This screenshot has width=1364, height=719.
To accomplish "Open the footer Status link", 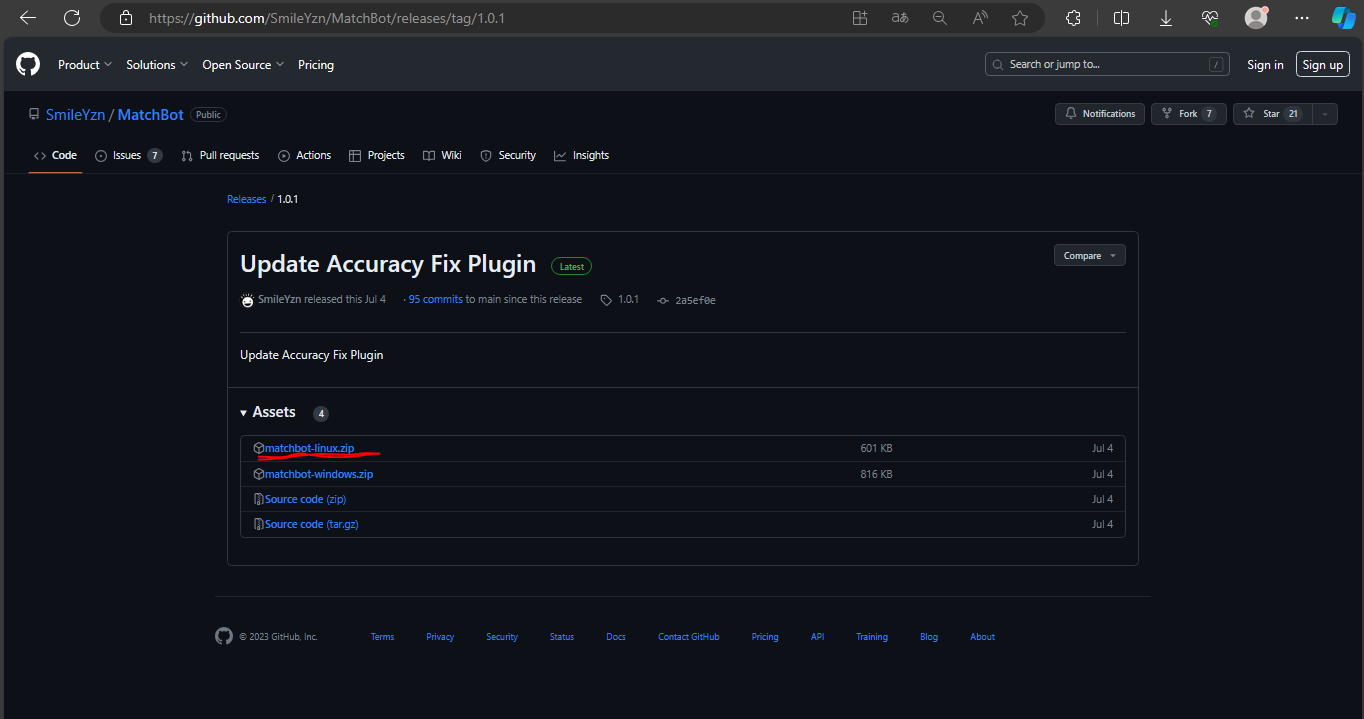I will (562, 637).
